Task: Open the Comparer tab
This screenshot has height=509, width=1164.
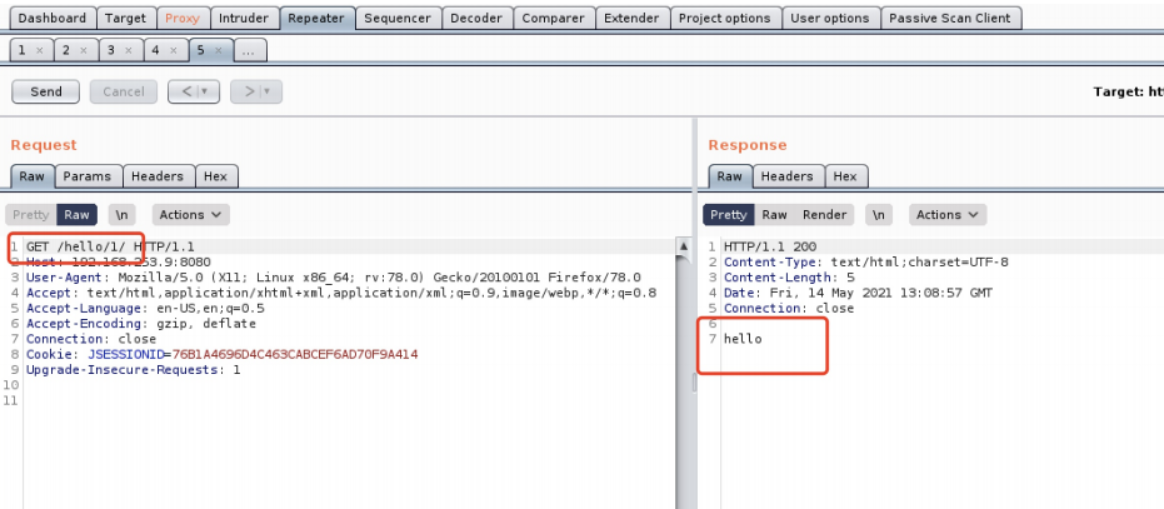Action: pyautogui.click(x=554, y=18)
